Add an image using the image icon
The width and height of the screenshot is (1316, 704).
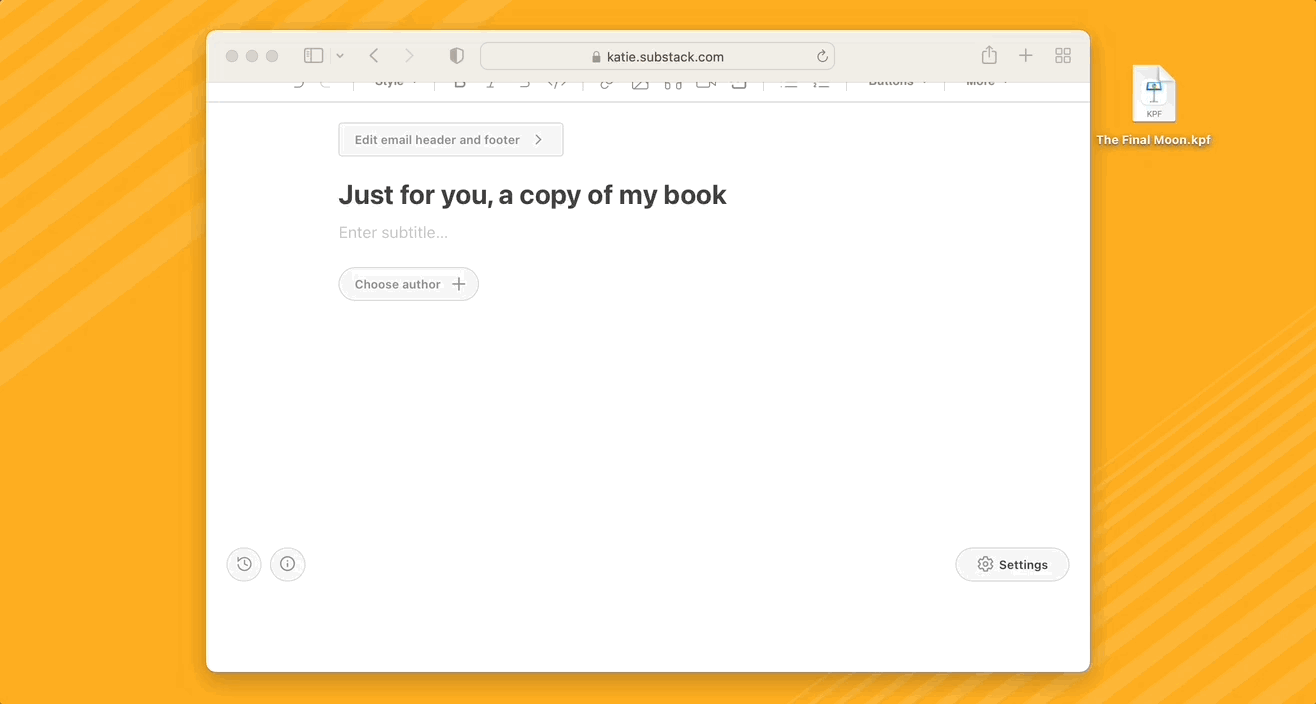tap(640, 83)
